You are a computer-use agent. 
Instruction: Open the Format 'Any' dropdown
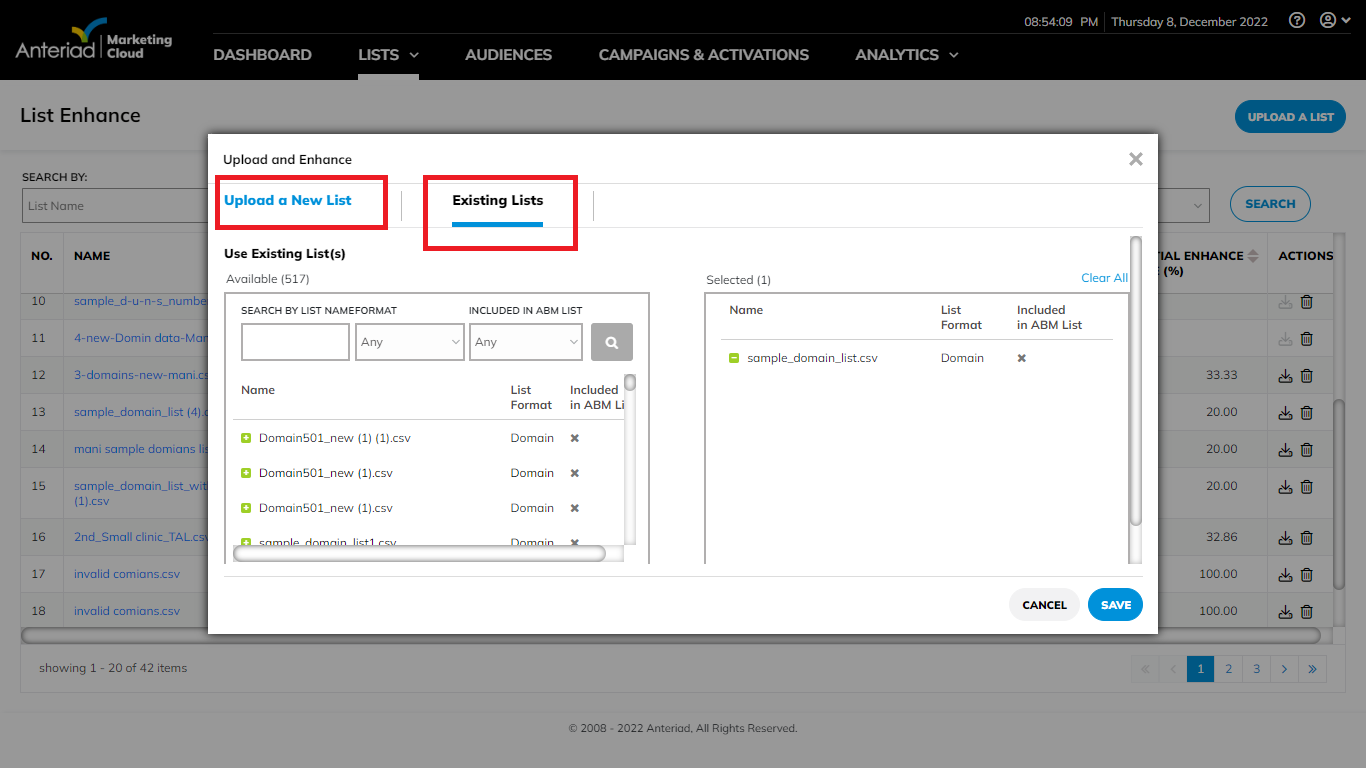tap(410, 342)
